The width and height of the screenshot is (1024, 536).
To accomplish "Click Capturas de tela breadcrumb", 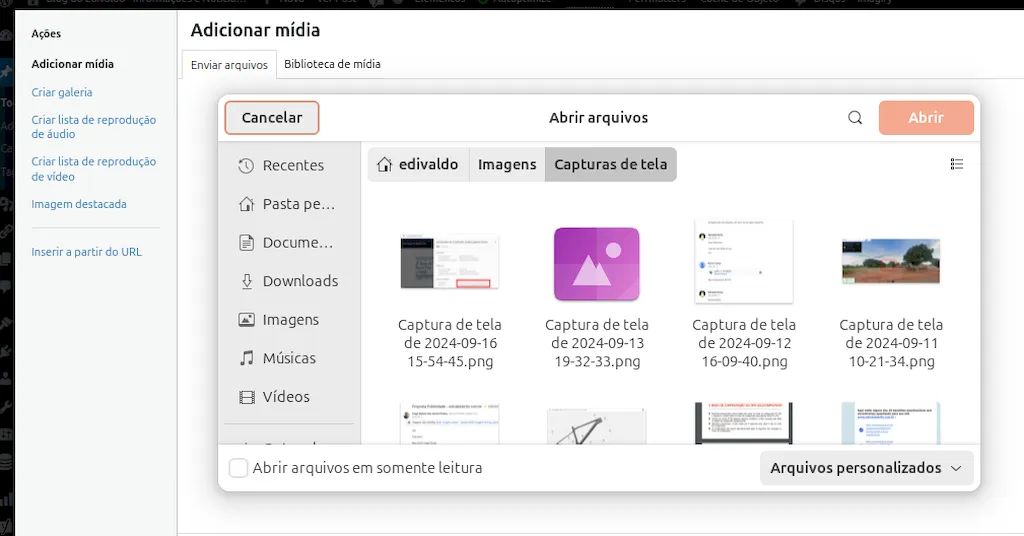I will coord(611,165).
